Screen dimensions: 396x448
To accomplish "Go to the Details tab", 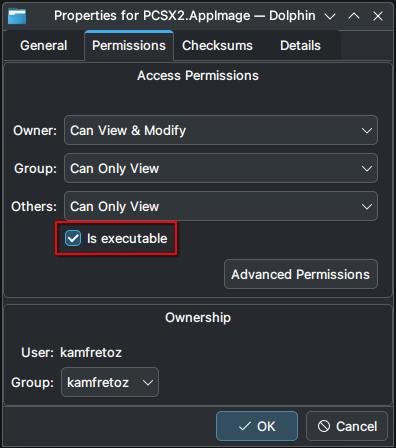I will tap(300, 46).
